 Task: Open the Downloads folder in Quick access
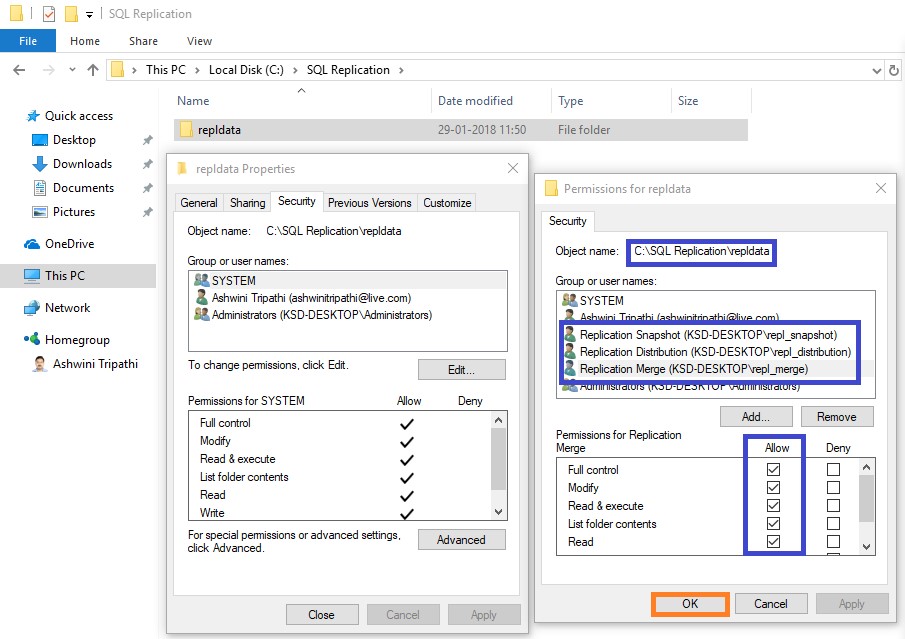(81, 164)
